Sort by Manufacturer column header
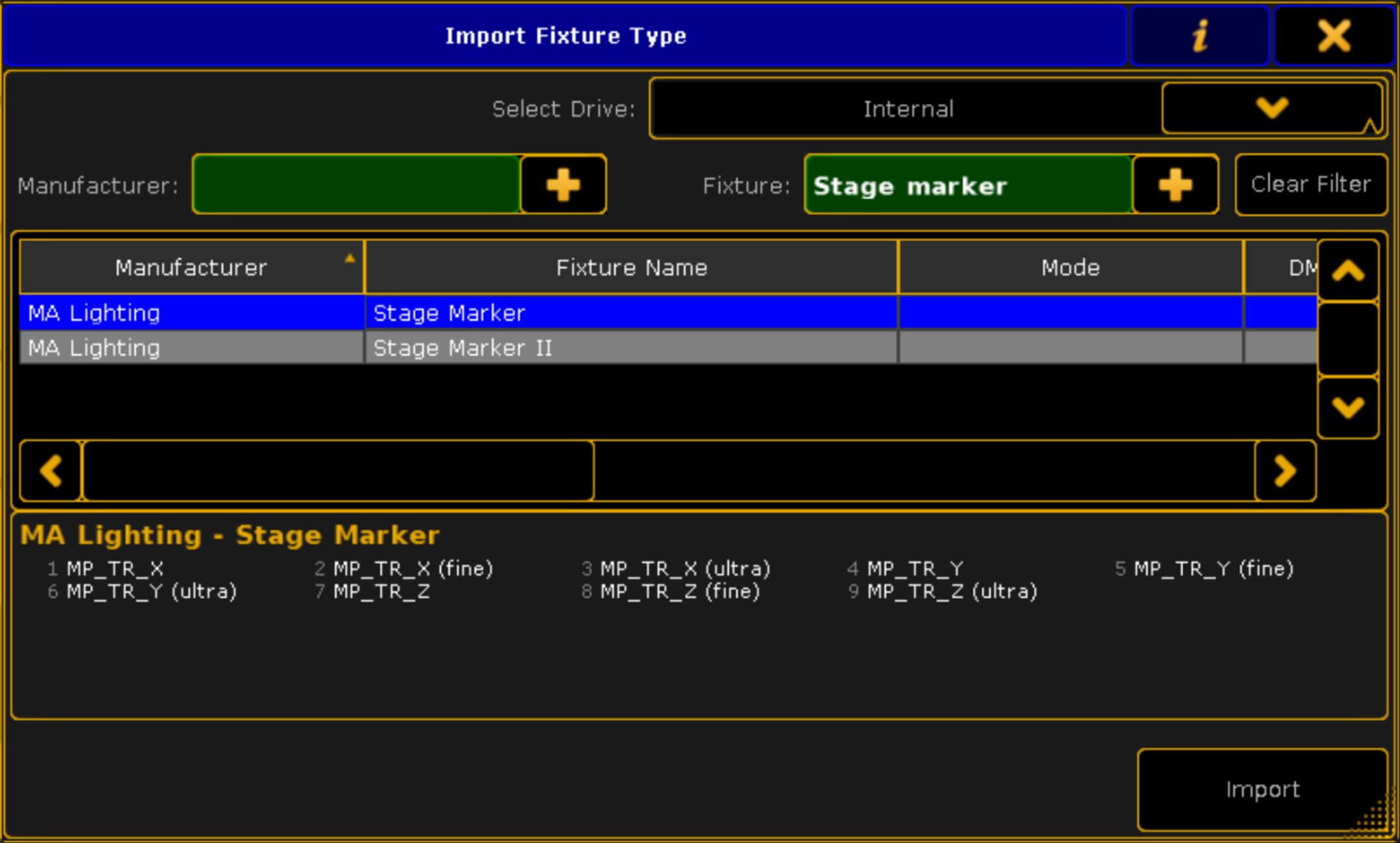 tap(191, 267)
